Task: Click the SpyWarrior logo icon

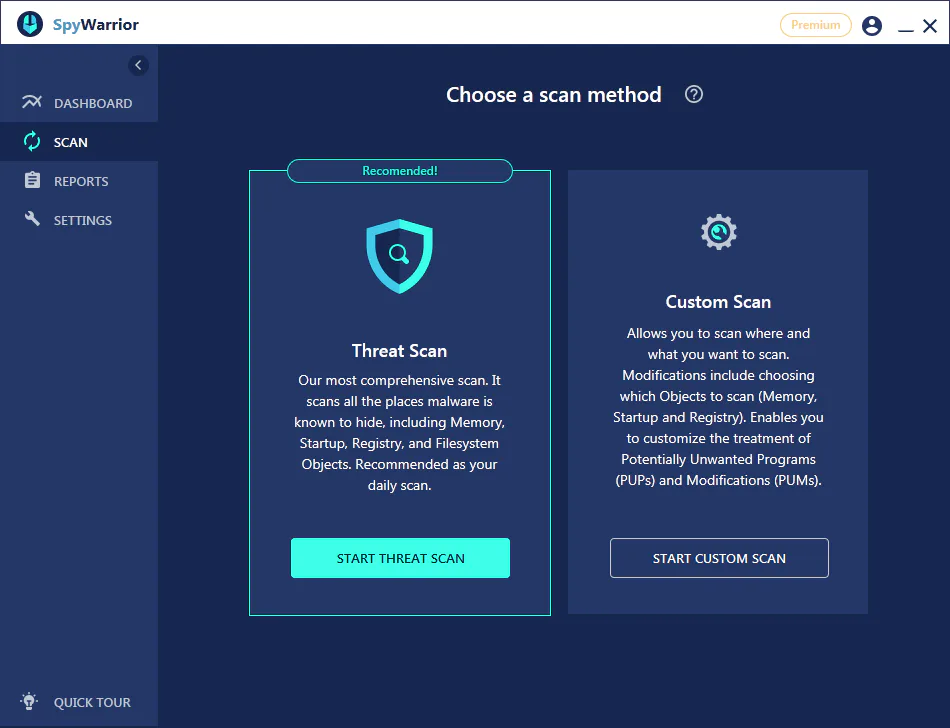Action: click(x=29, y=22)
